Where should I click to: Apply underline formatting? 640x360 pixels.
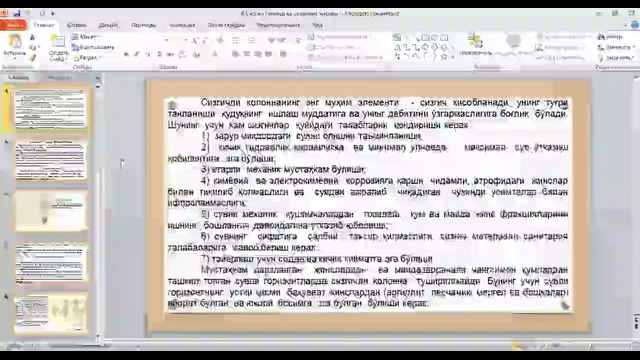click(148, 54)
